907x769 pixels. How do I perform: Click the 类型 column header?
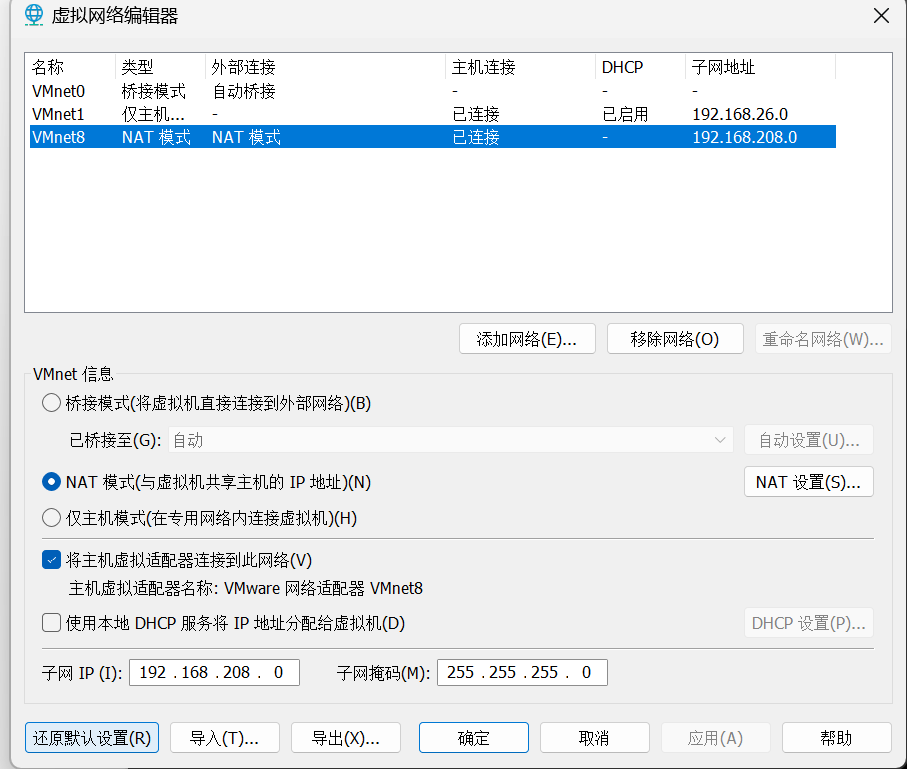point(160,67)
